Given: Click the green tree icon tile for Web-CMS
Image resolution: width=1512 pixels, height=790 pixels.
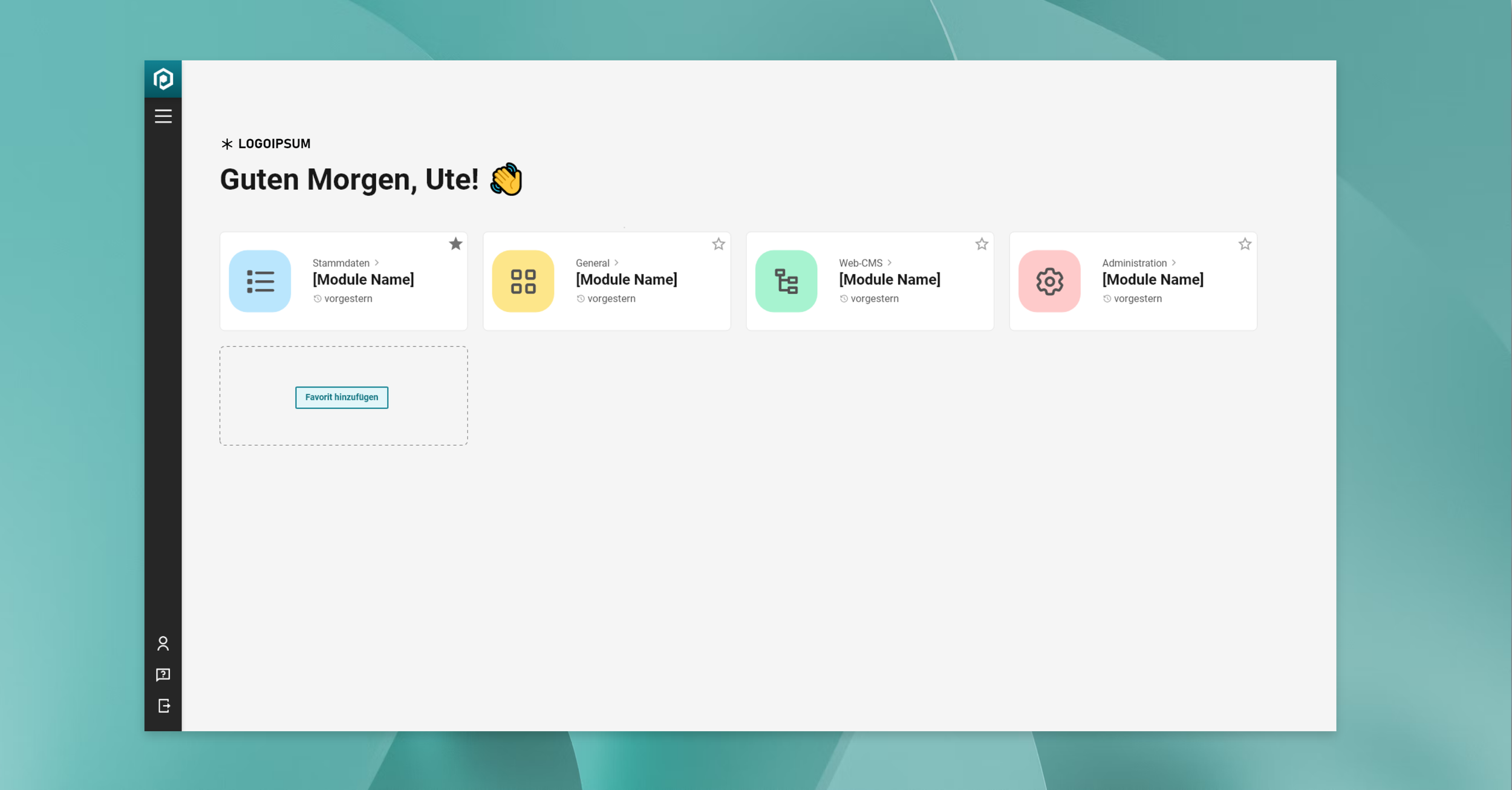Looking at the screenshot, I should point(786,281).
